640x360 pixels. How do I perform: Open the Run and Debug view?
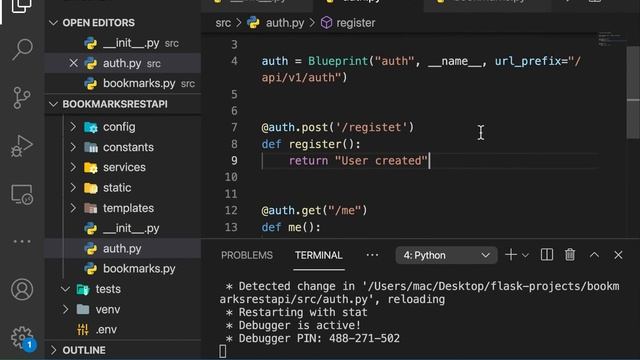point(22,146)
